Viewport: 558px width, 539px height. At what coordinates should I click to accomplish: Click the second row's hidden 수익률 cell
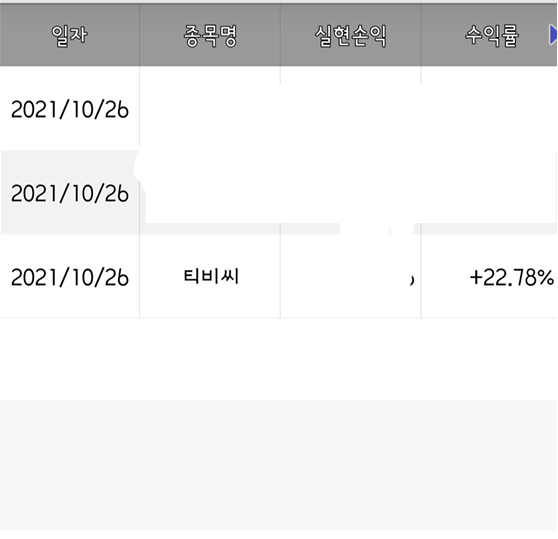click(489, 192)
